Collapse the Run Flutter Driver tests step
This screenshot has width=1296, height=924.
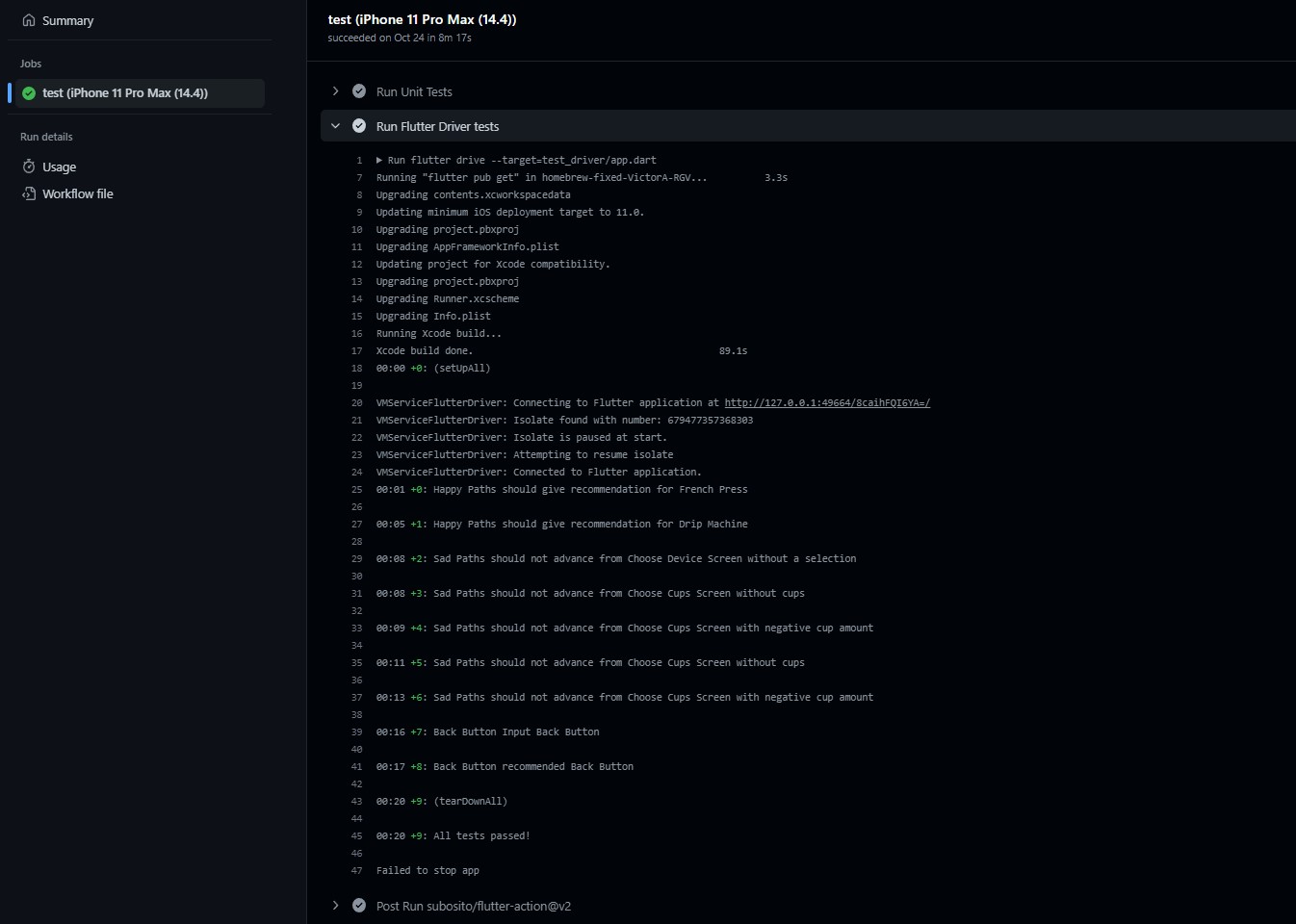tap(335, 125)
